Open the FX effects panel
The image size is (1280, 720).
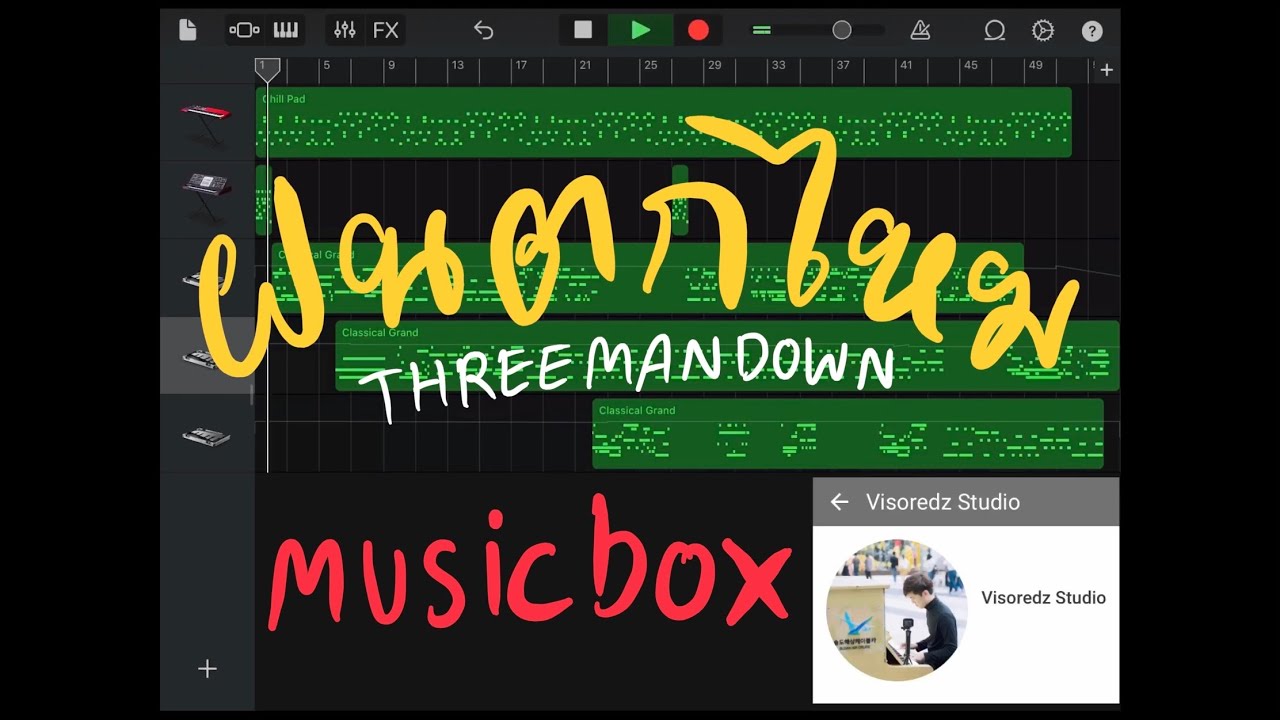tap(386, 30)
